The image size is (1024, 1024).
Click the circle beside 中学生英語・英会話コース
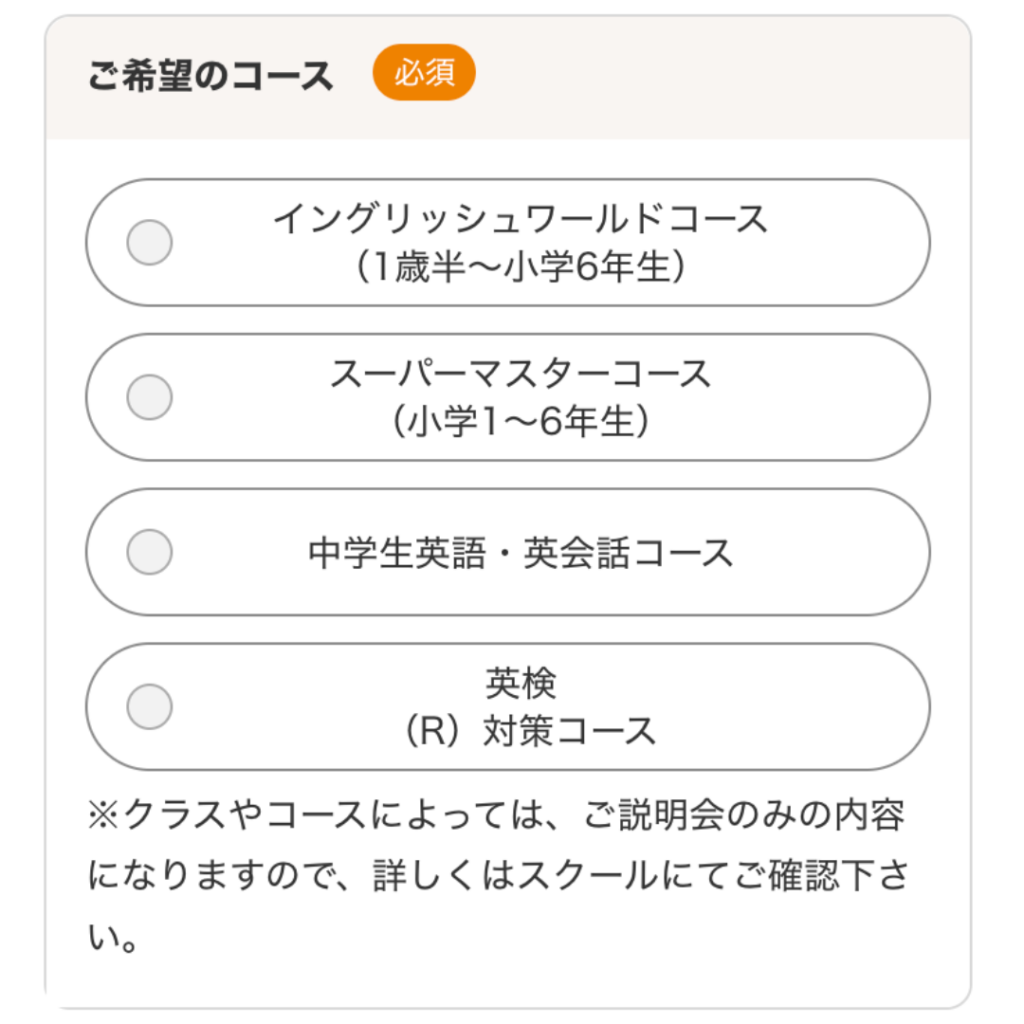[148, 552]
